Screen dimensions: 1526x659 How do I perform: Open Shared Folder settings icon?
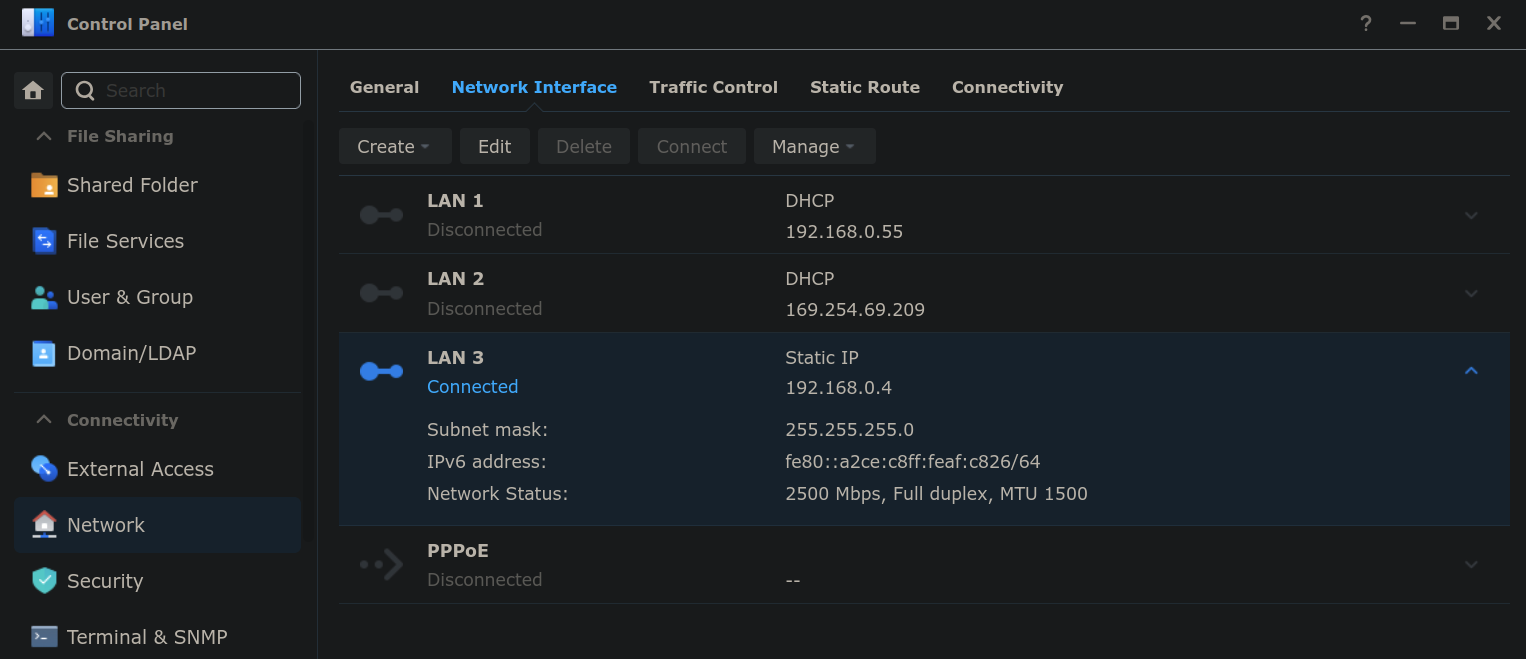[44, 185]
